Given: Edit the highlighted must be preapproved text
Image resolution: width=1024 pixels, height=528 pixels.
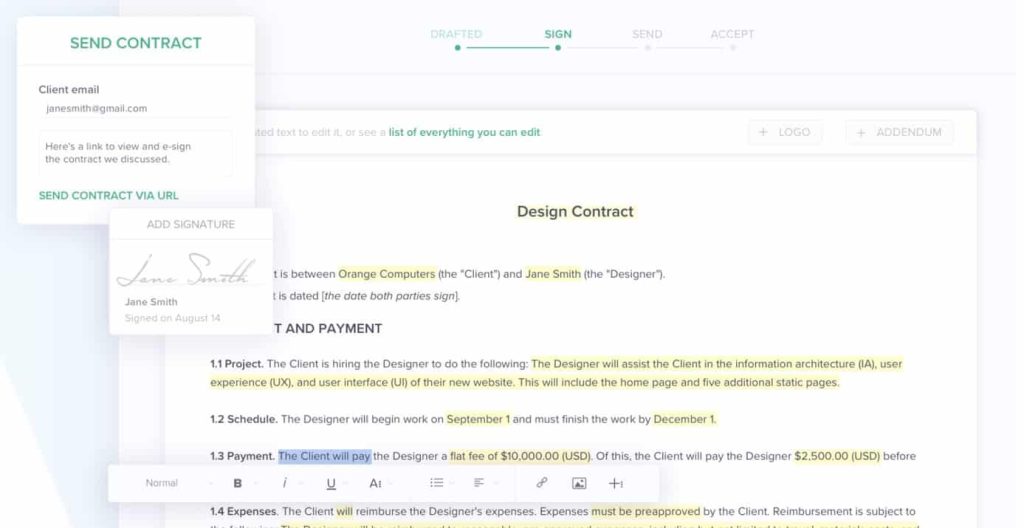Looking at the screenshot, I should (x=645, y=511).
